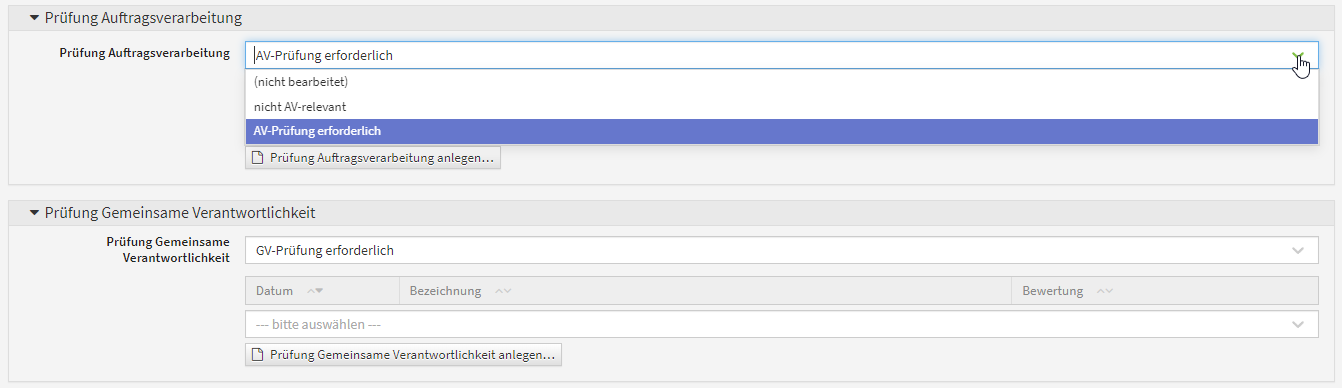The width and height of the screenshot is (1342, 388).
Task: Close the AV-Prüfung dropdown via chevron
Action: tap(1298, 56)
